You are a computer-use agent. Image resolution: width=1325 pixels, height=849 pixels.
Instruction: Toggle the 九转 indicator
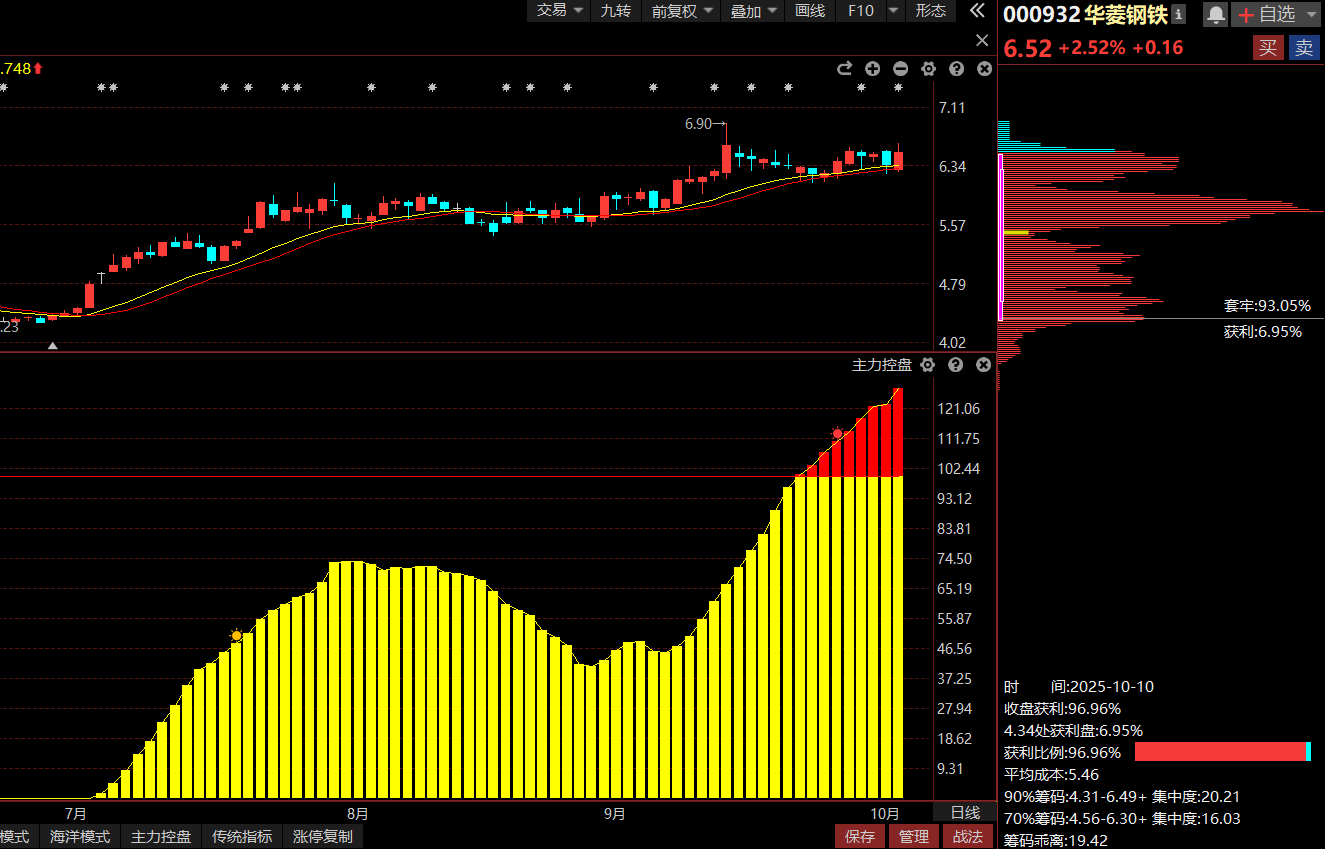pyautogui.click(x=615, y=11)
